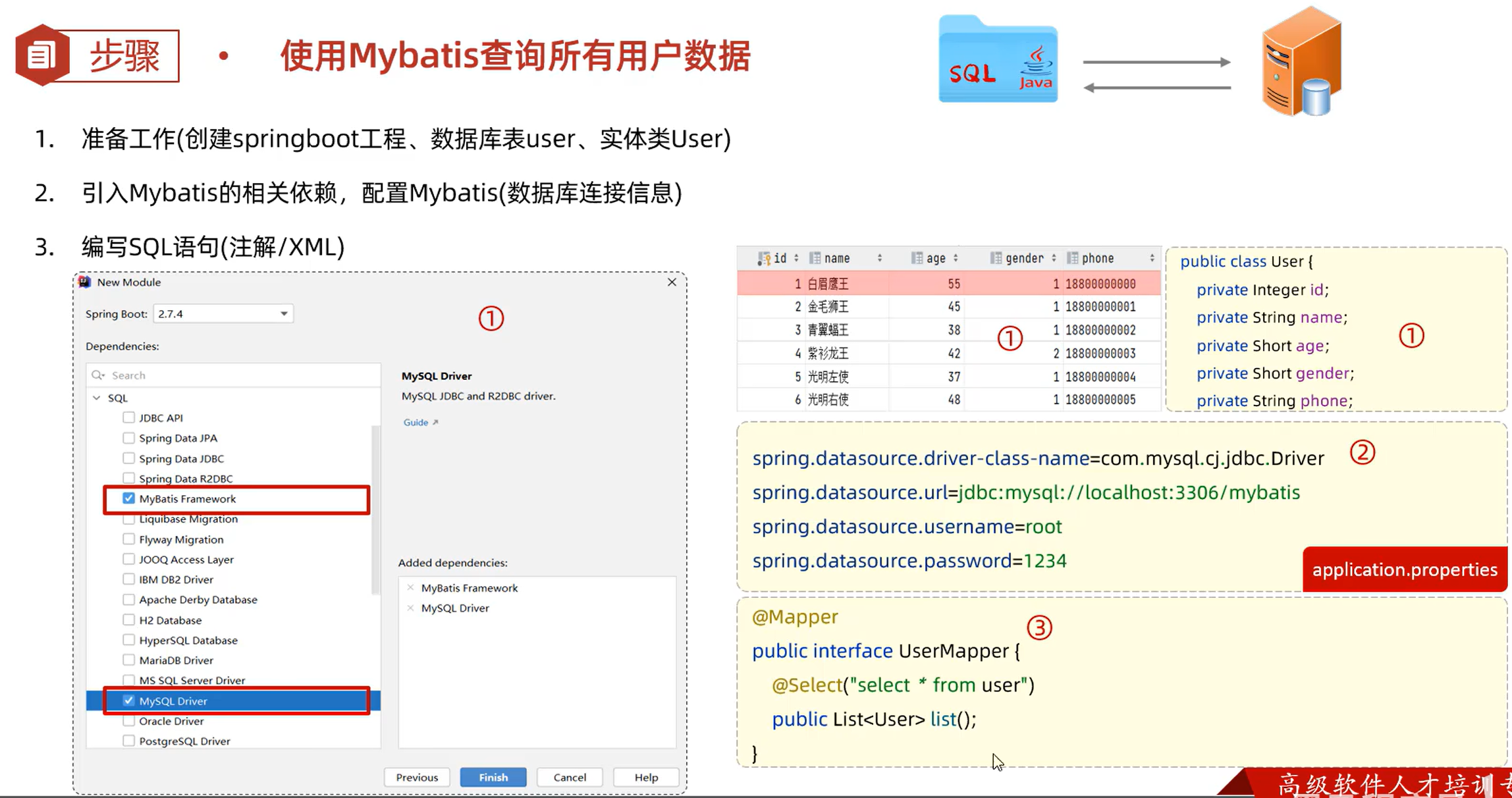The width and height of the screenshot is (1512, 798).
Task: Click the dependencies list scrollbar
Action: (375, 500)
